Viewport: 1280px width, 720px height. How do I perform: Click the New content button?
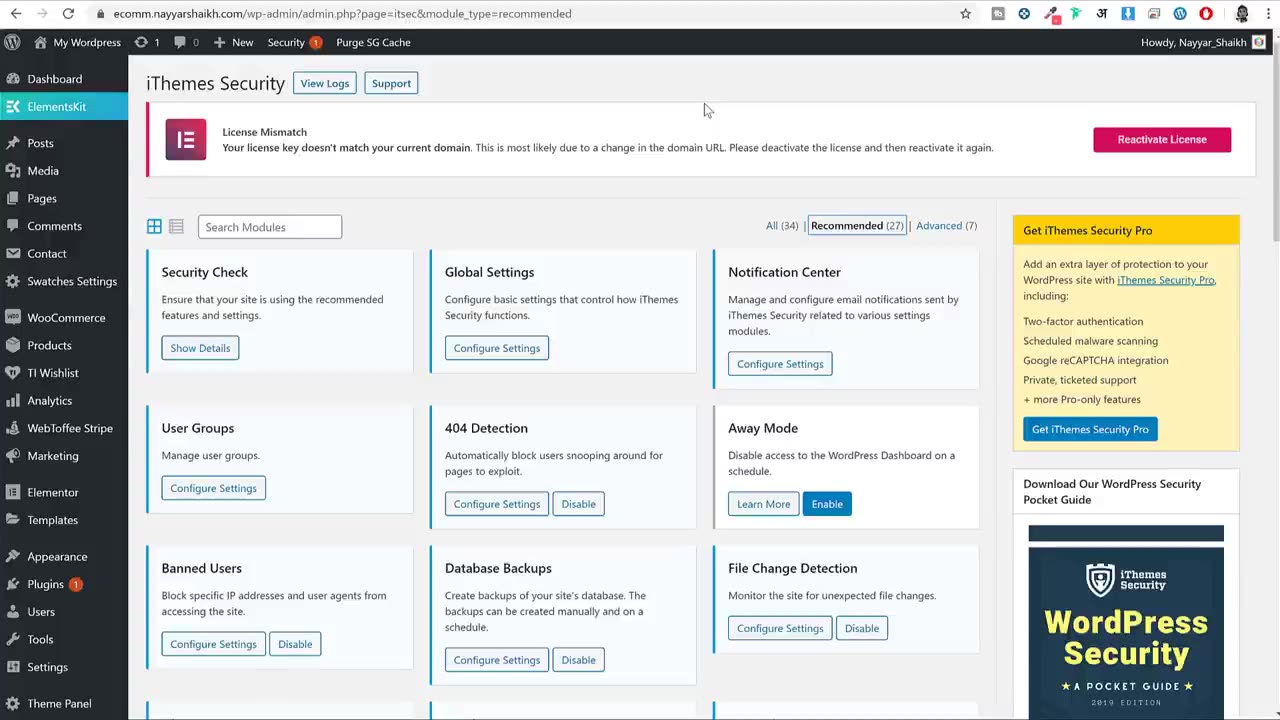[x=233, y=42]
